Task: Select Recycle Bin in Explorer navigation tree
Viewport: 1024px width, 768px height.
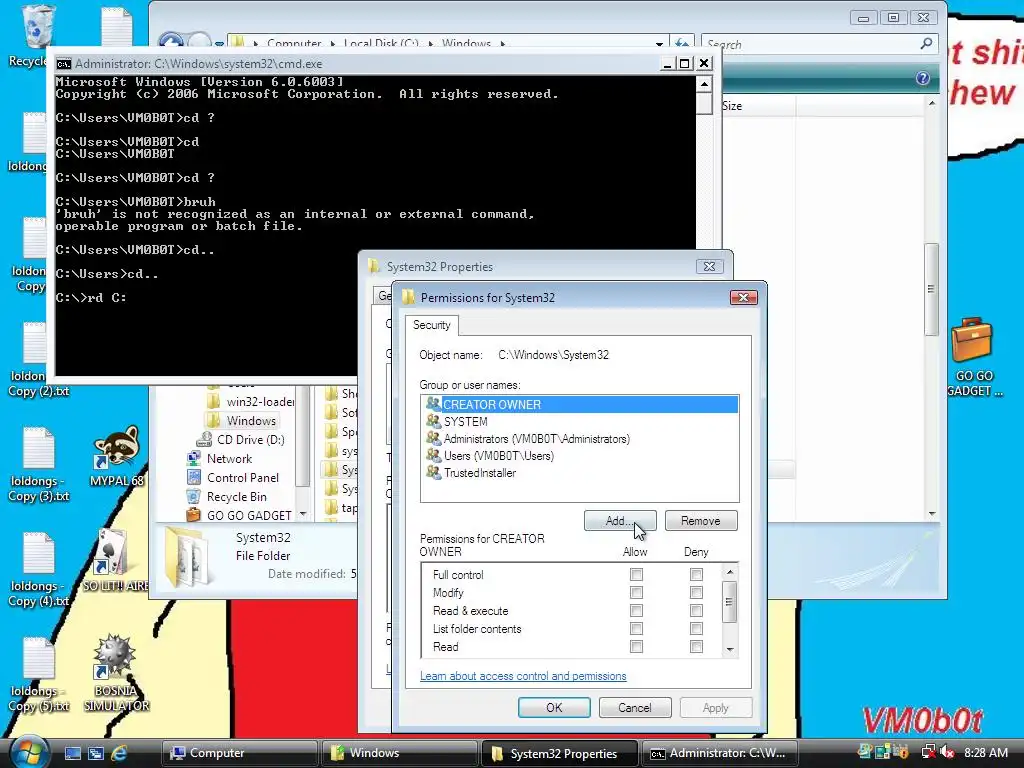Action: (236, 496)
